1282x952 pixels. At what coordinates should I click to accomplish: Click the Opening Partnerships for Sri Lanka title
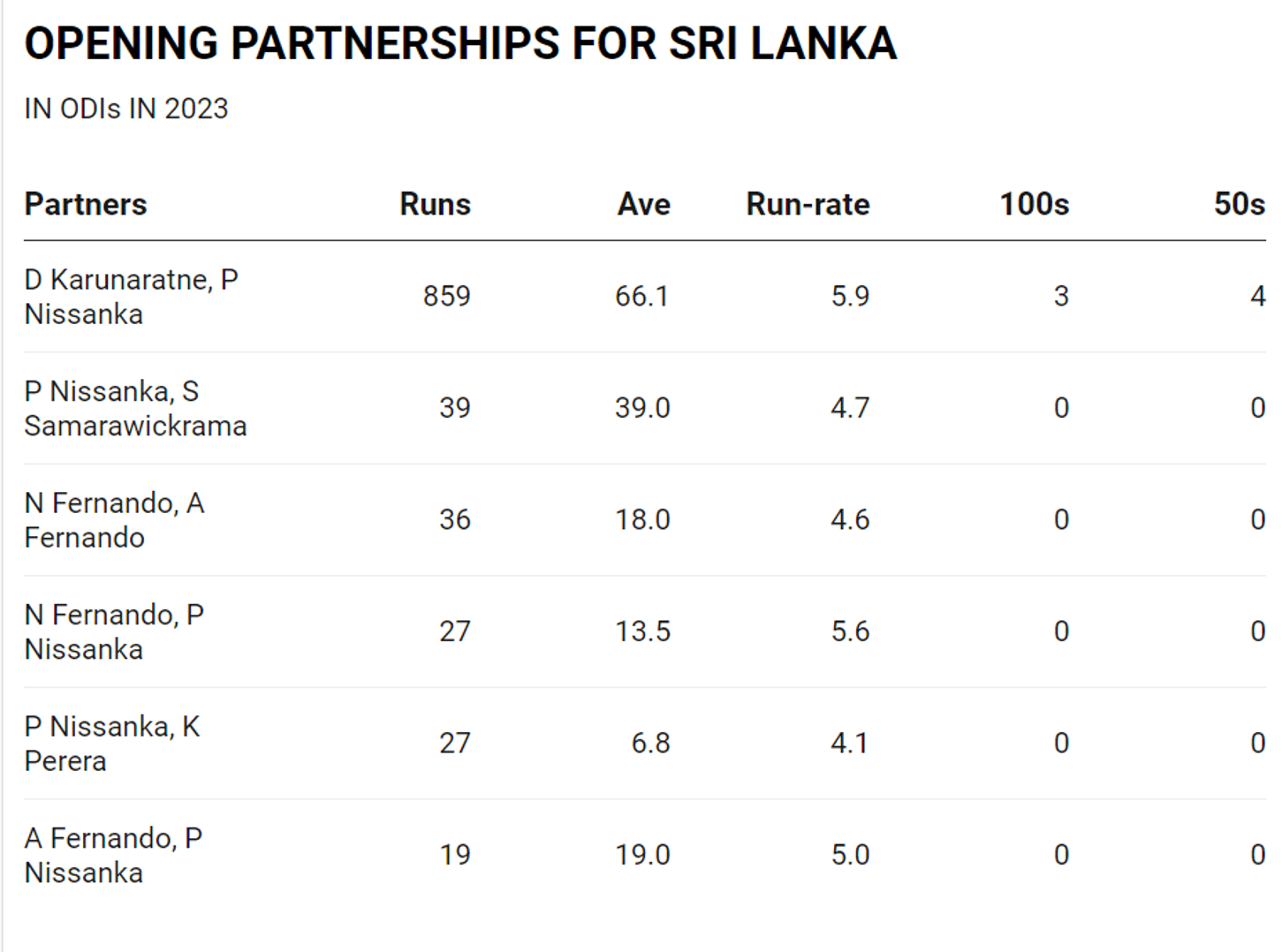460,43
